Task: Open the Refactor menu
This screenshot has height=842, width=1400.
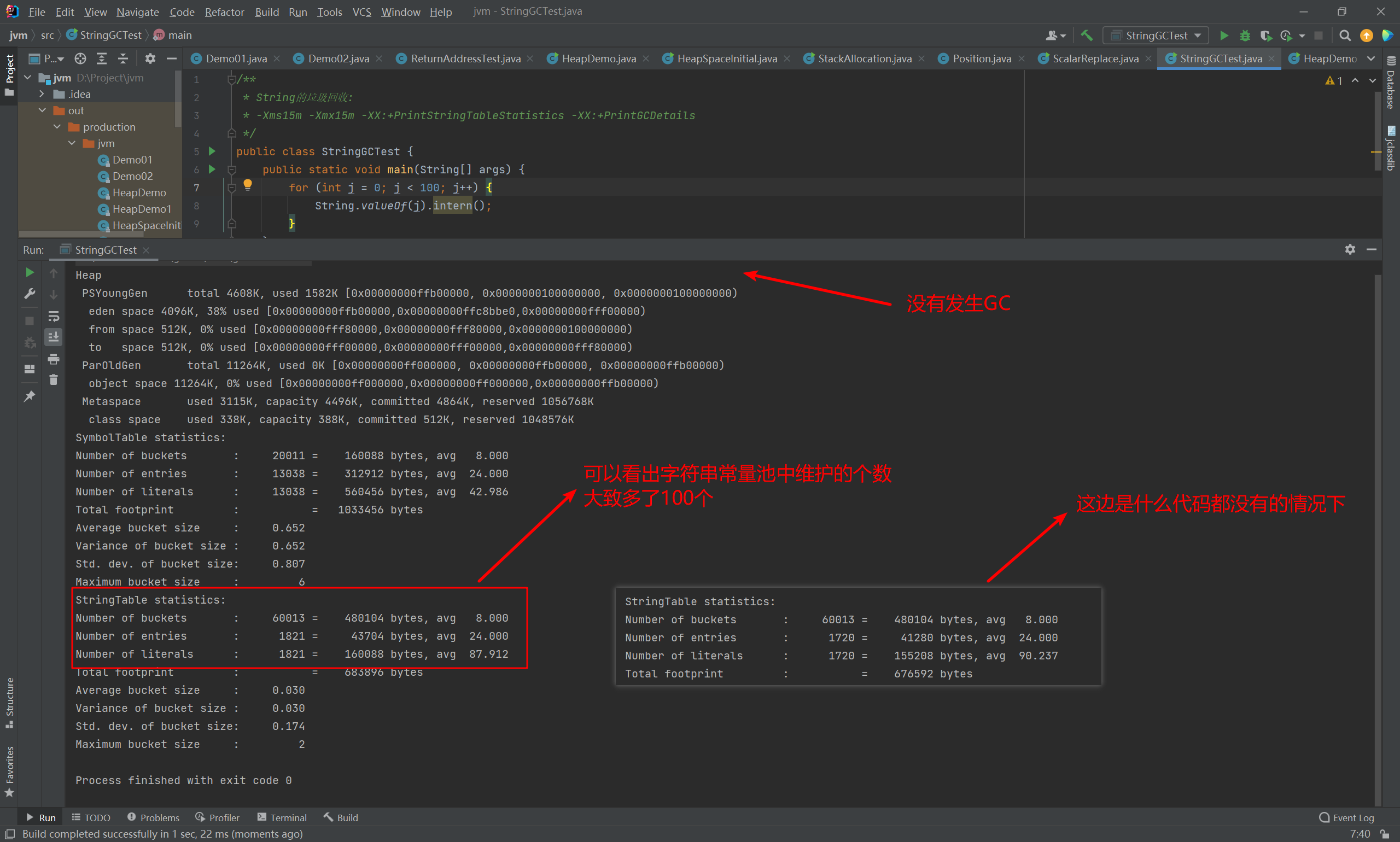Action: pyautogui.click(x=224, y=12)
